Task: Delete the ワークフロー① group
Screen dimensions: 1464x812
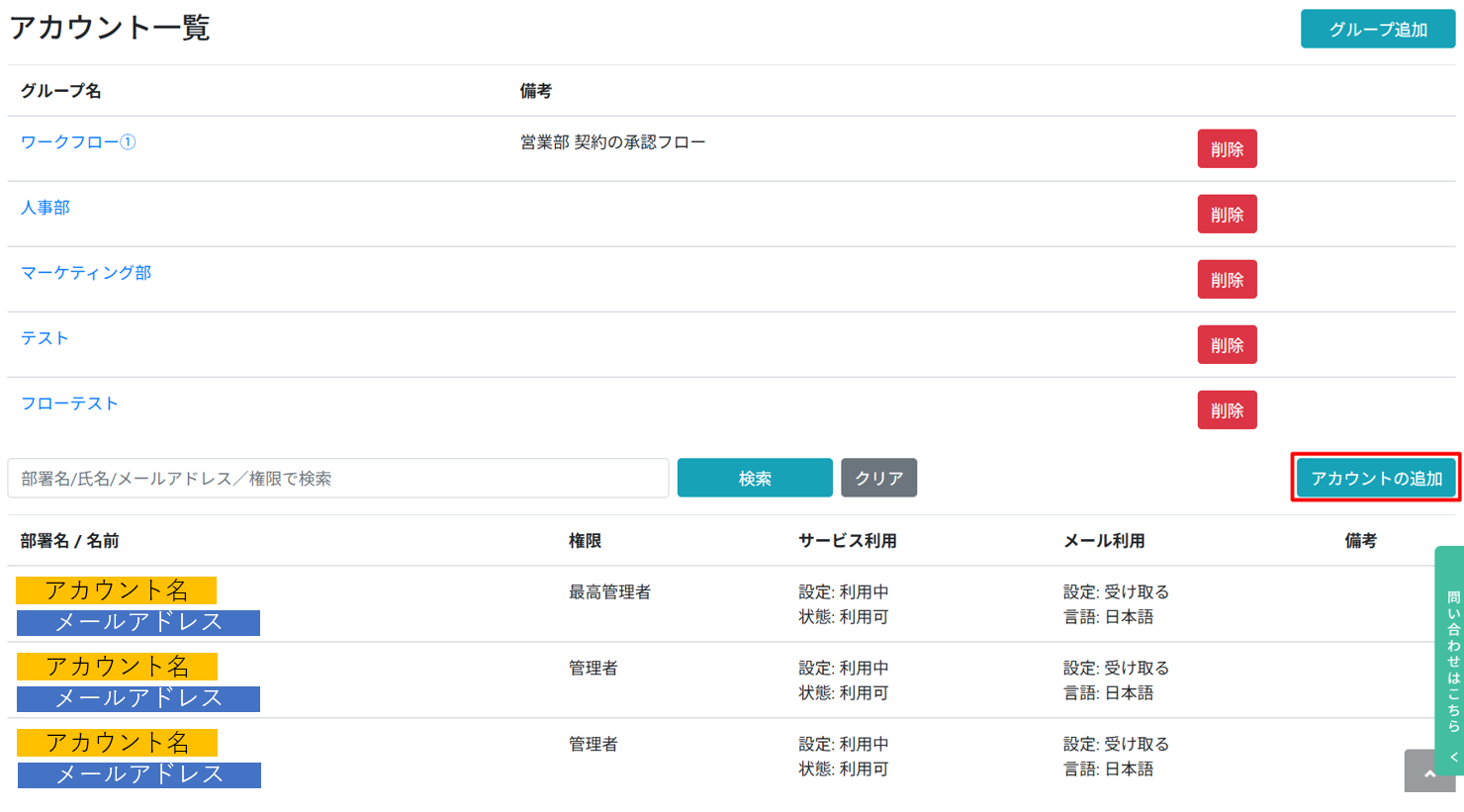Action: (1227, 148)
